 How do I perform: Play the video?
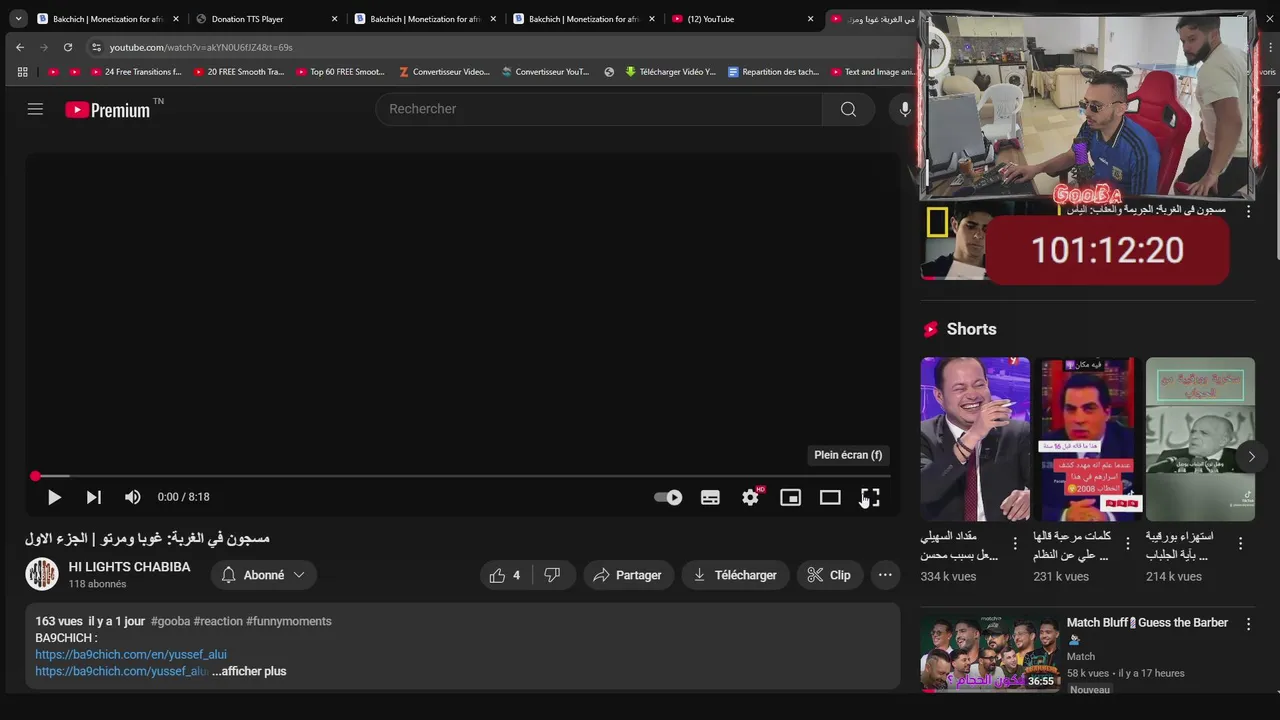click(x=54, y=497)
